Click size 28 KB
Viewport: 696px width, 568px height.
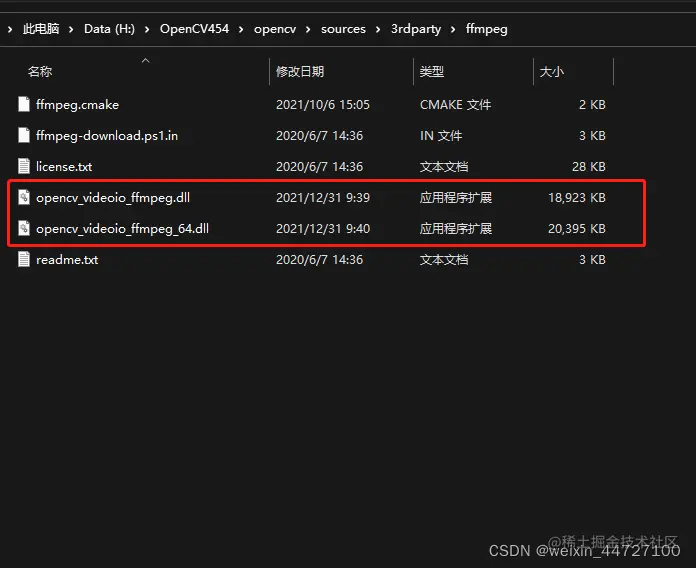tap(589, 167)
